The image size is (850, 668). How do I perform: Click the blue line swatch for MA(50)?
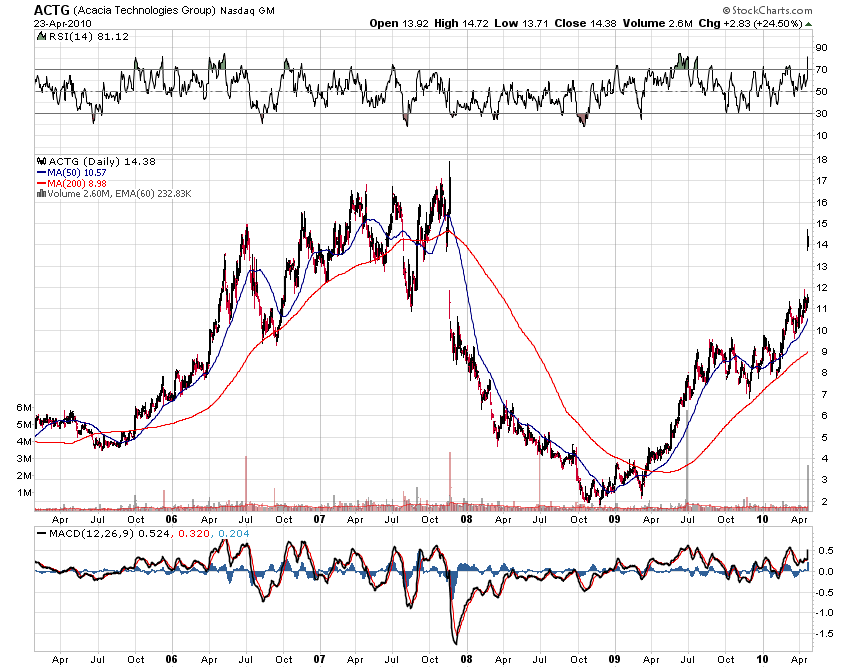42,172
